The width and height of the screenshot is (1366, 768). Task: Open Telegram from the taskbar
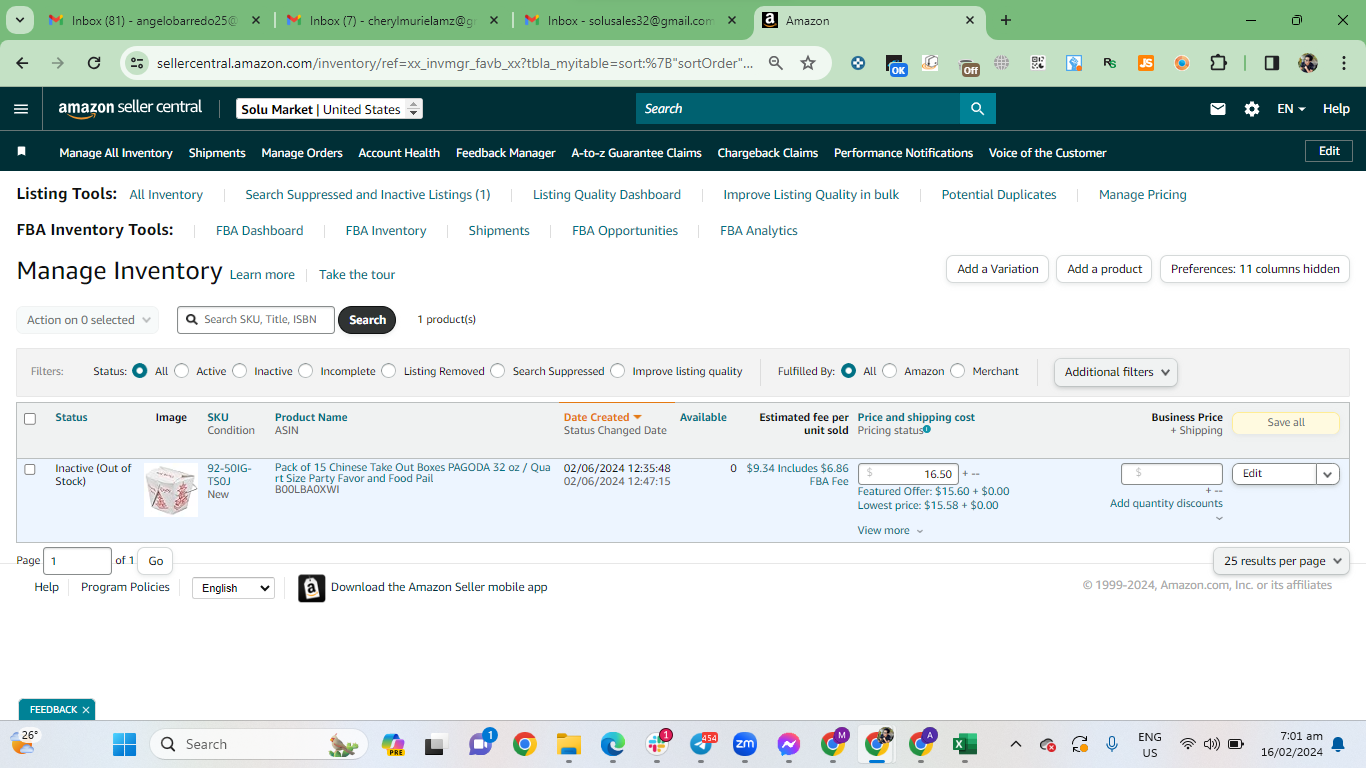pos(701,744)
